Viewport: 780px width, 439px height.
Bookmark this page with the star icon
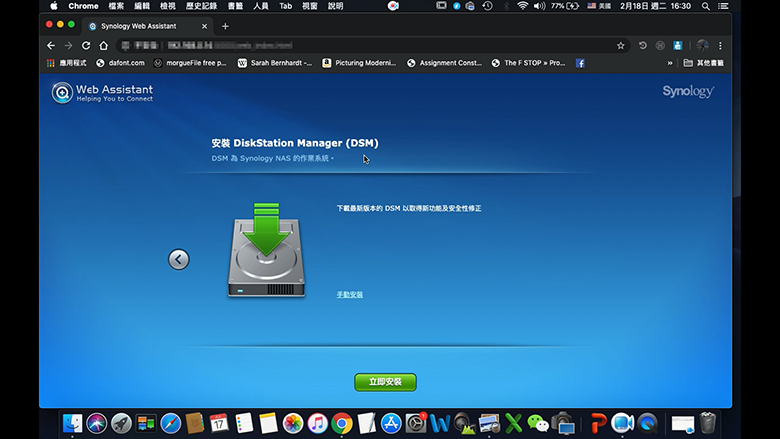620,46
